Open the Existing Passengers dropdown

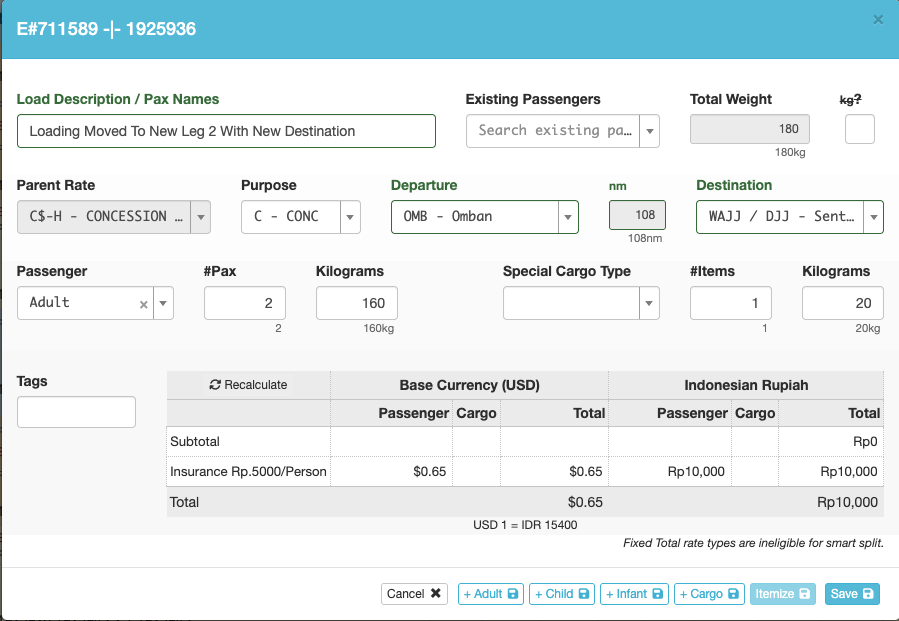(x=650, y=131)
